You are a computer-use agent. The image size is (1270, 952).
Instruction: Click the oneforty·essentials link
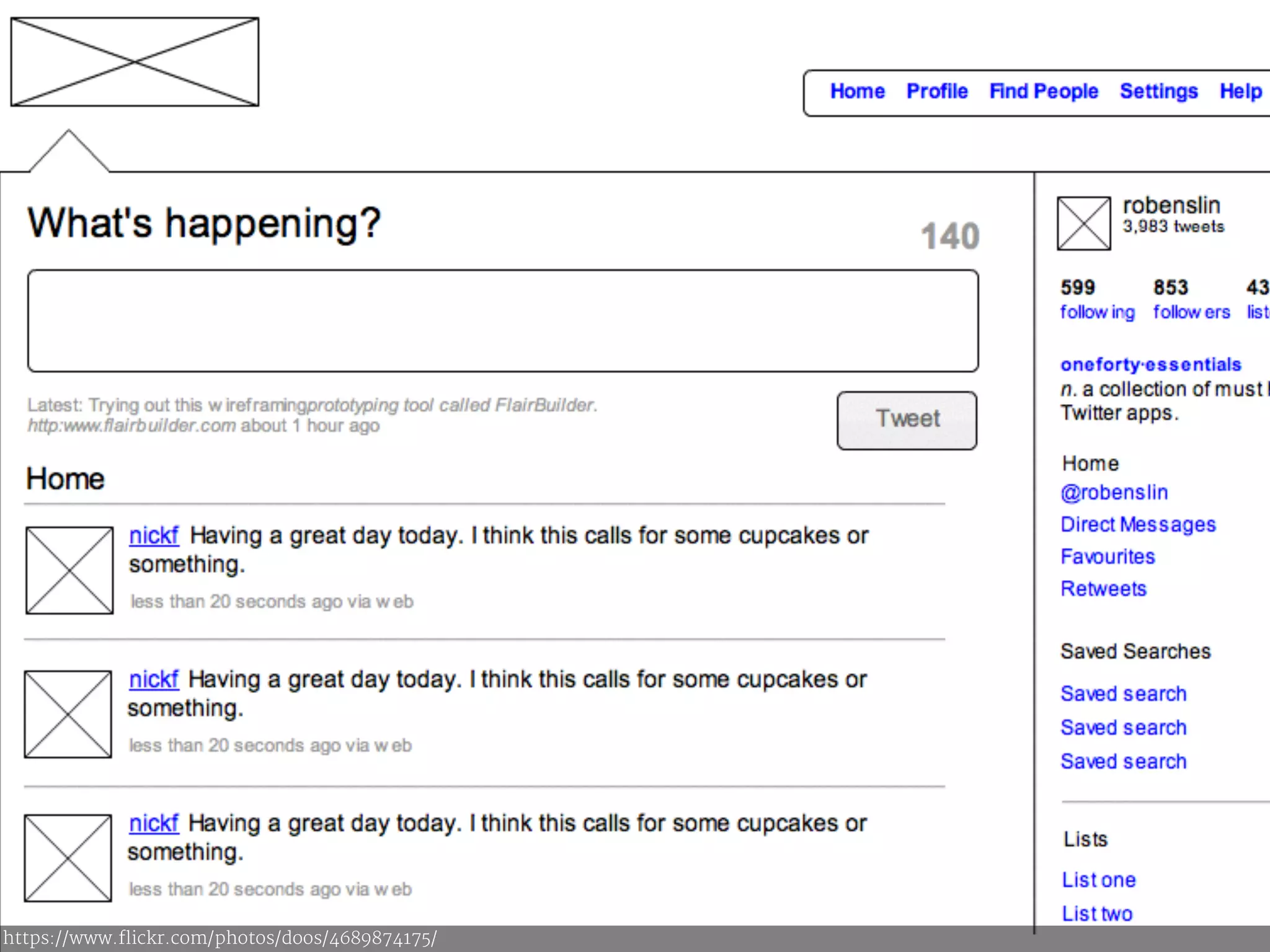[x=1150, y=364]
